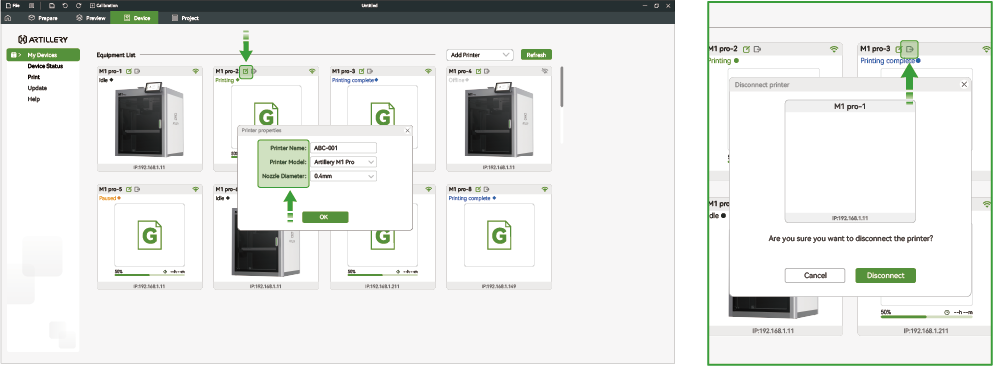
Task: Click the 'Offline' status of M1 pro-4
Action: tap(457, 80)
